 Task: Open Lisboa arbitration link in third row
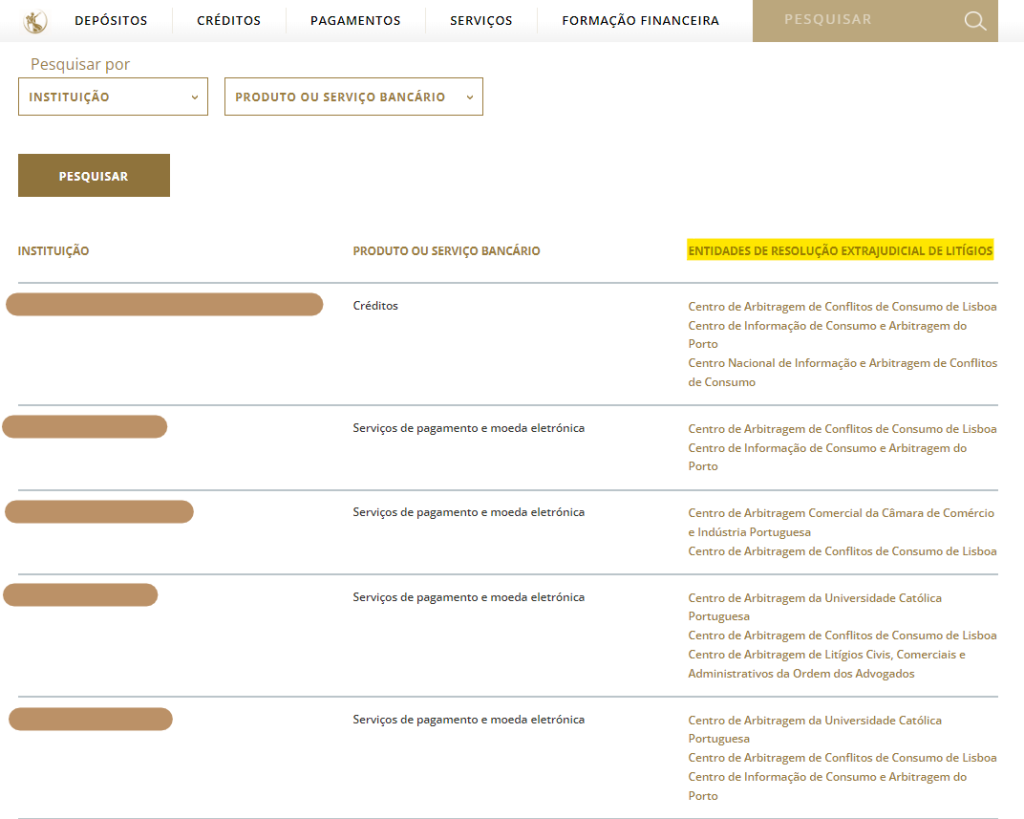[x=842, y=551]
